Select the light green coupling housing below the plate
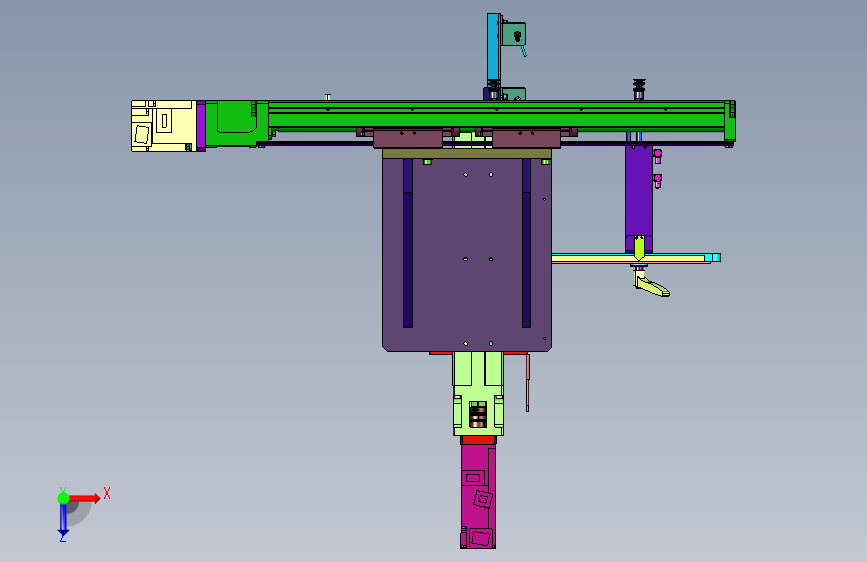The width and height of the screenshot is (867, 562). tap(478, 393)
